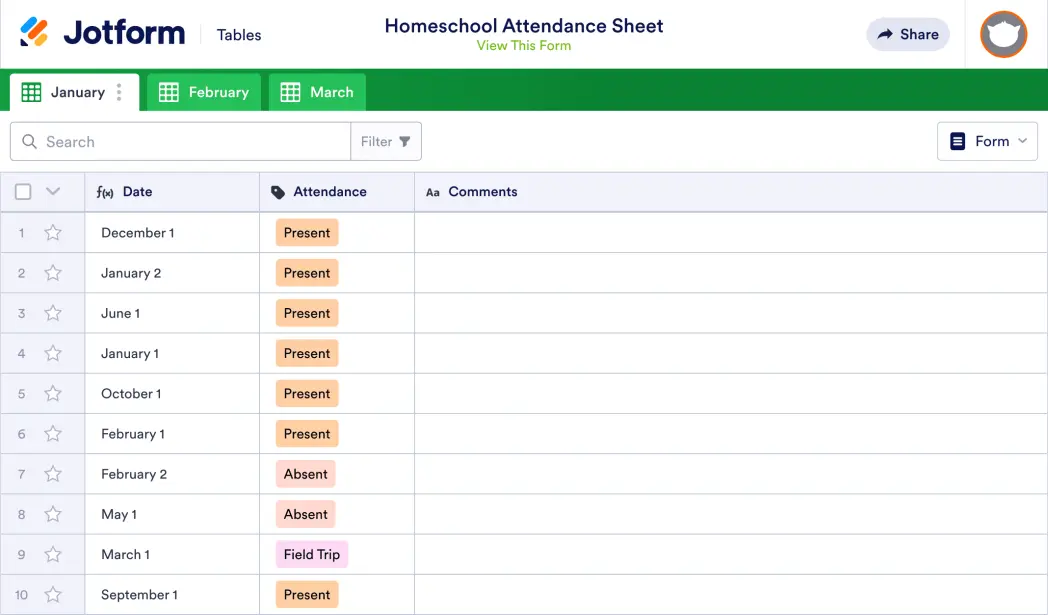Screen dimensions: 1048x615
Task: Star the March 1 Field Trip row
Action: coord(53,553)
